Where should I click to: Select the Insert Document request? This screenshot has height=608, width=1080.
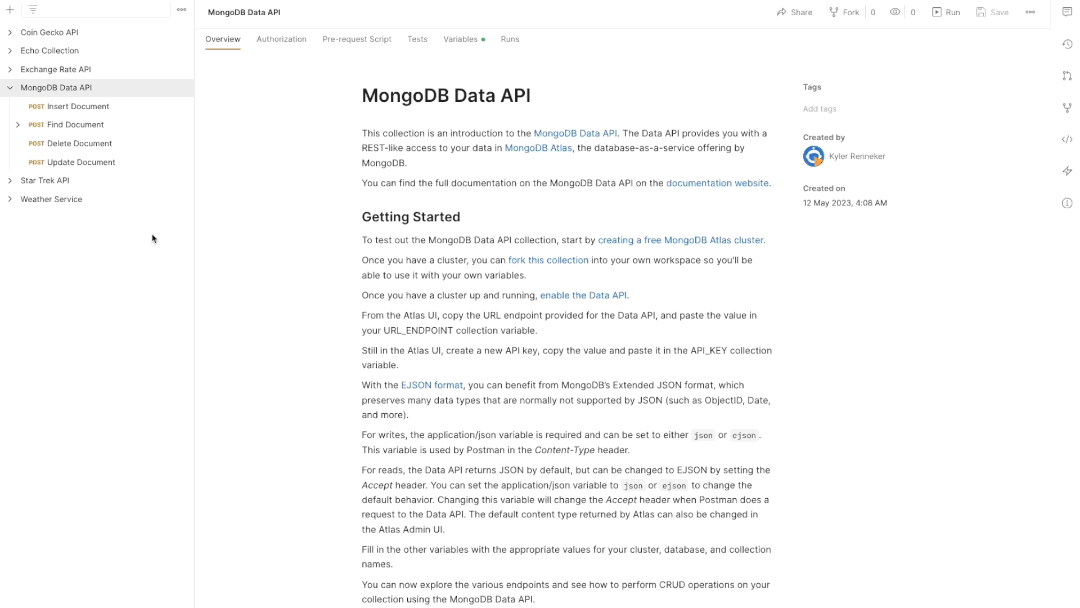78,106
